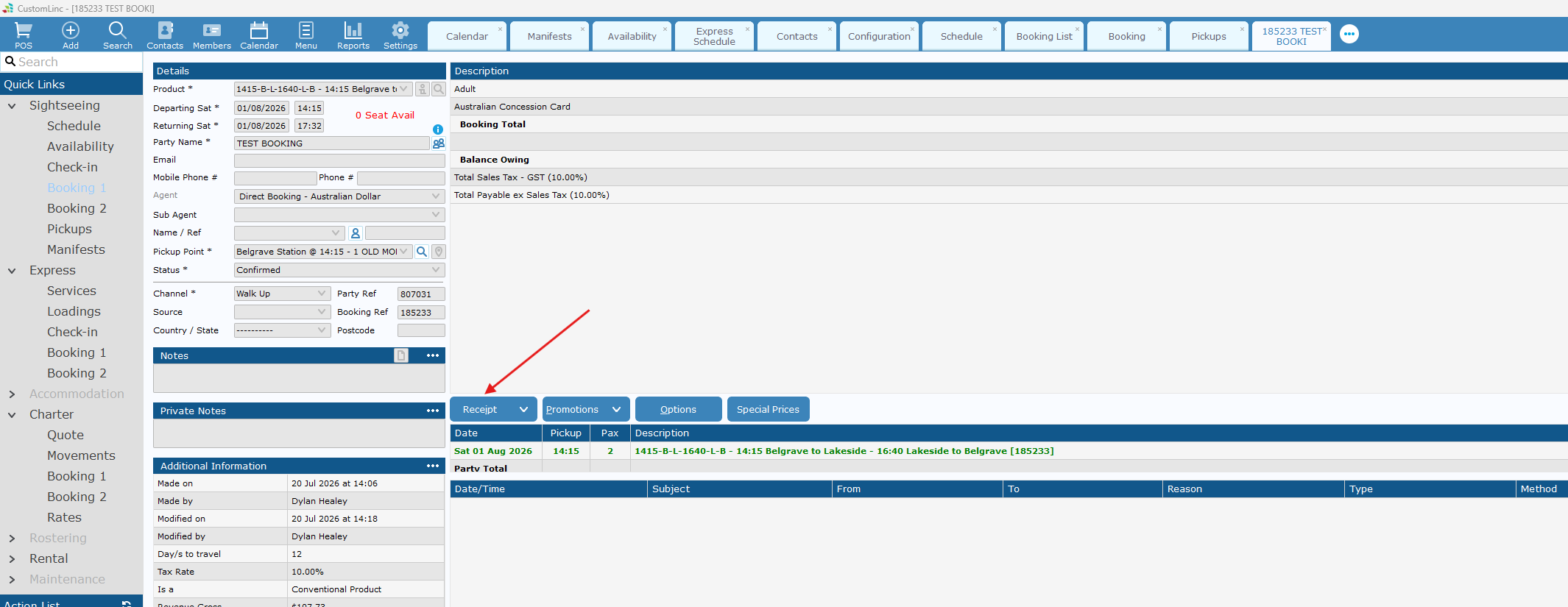
Task: Close the Calendar tab
Action: (x=500, y=29)
